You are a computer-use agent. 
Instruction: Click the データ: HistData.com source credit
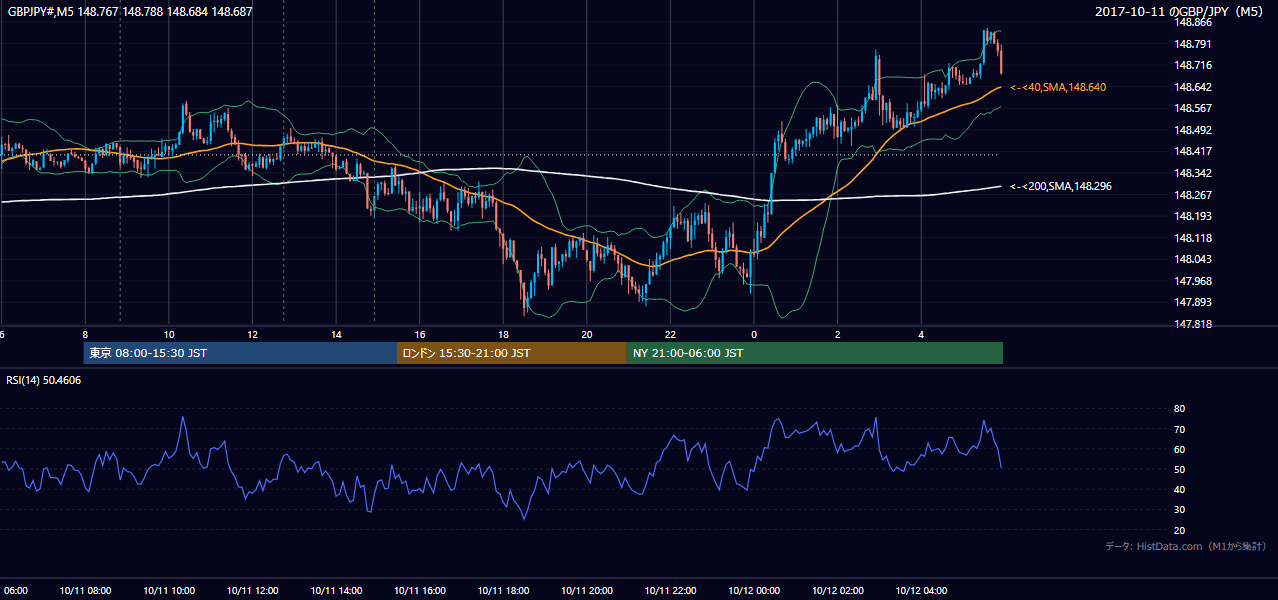click(1186, 546)
